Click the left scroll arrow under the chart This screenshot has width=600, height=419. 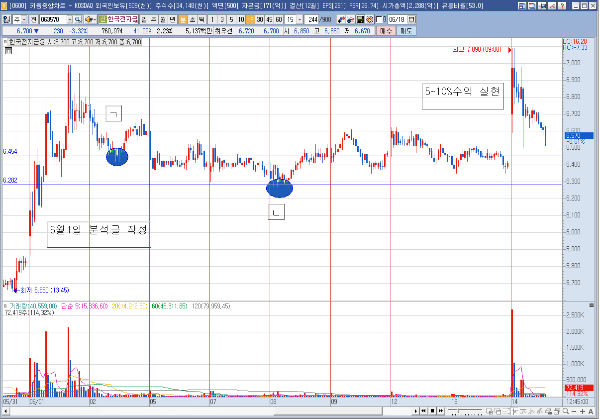point(6,411)
